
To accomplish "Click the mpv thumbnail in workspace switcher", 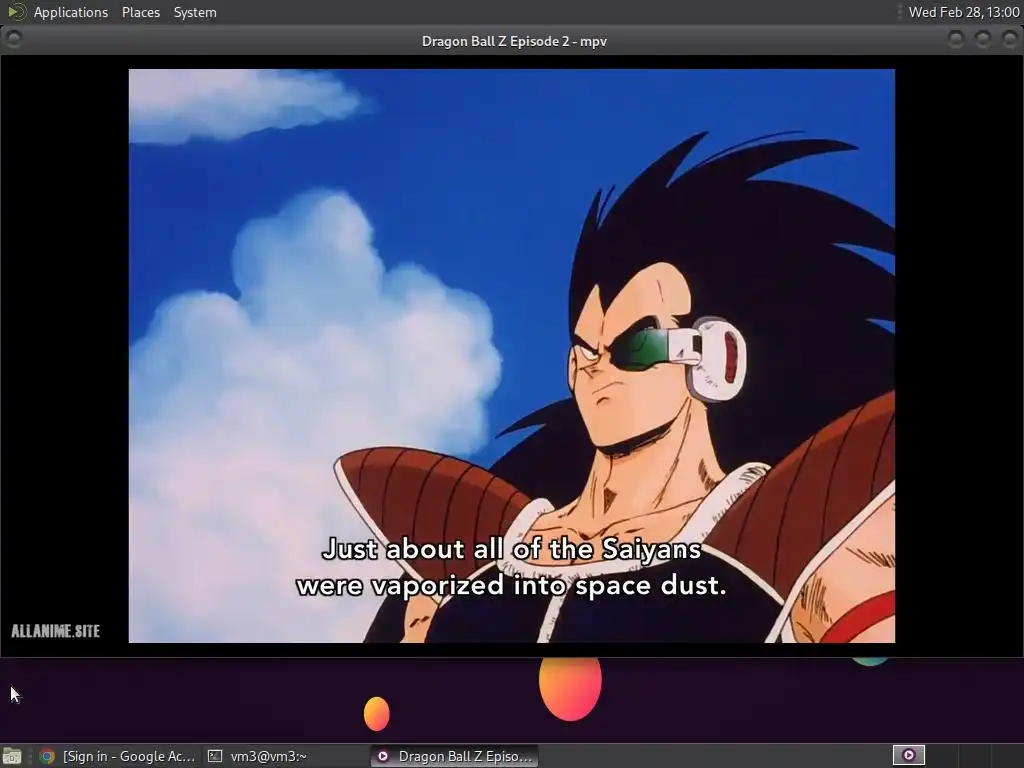I will click(908, 756).
